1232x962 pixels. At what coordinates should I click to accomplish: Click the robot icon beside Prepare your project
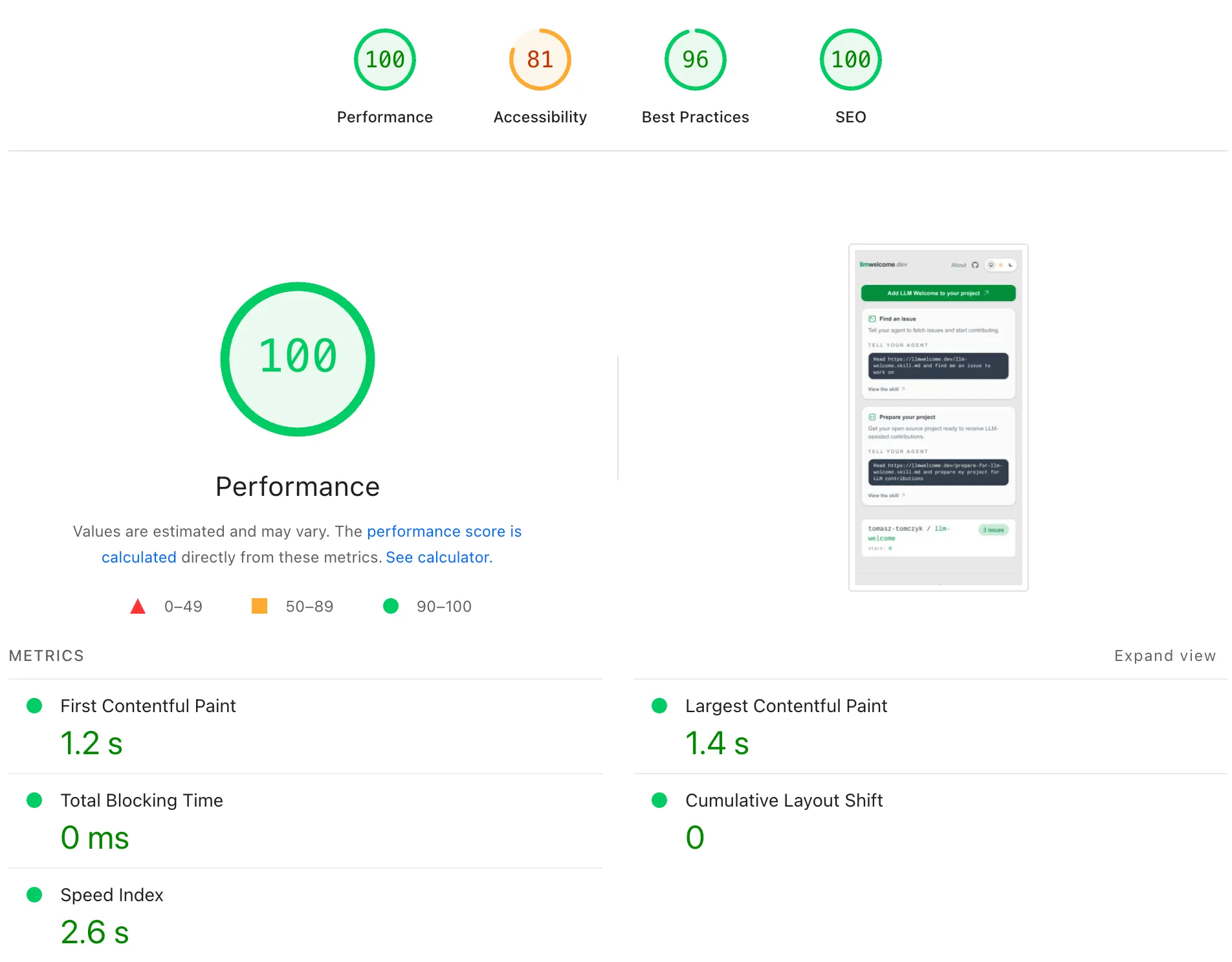(x=872, y=417)
